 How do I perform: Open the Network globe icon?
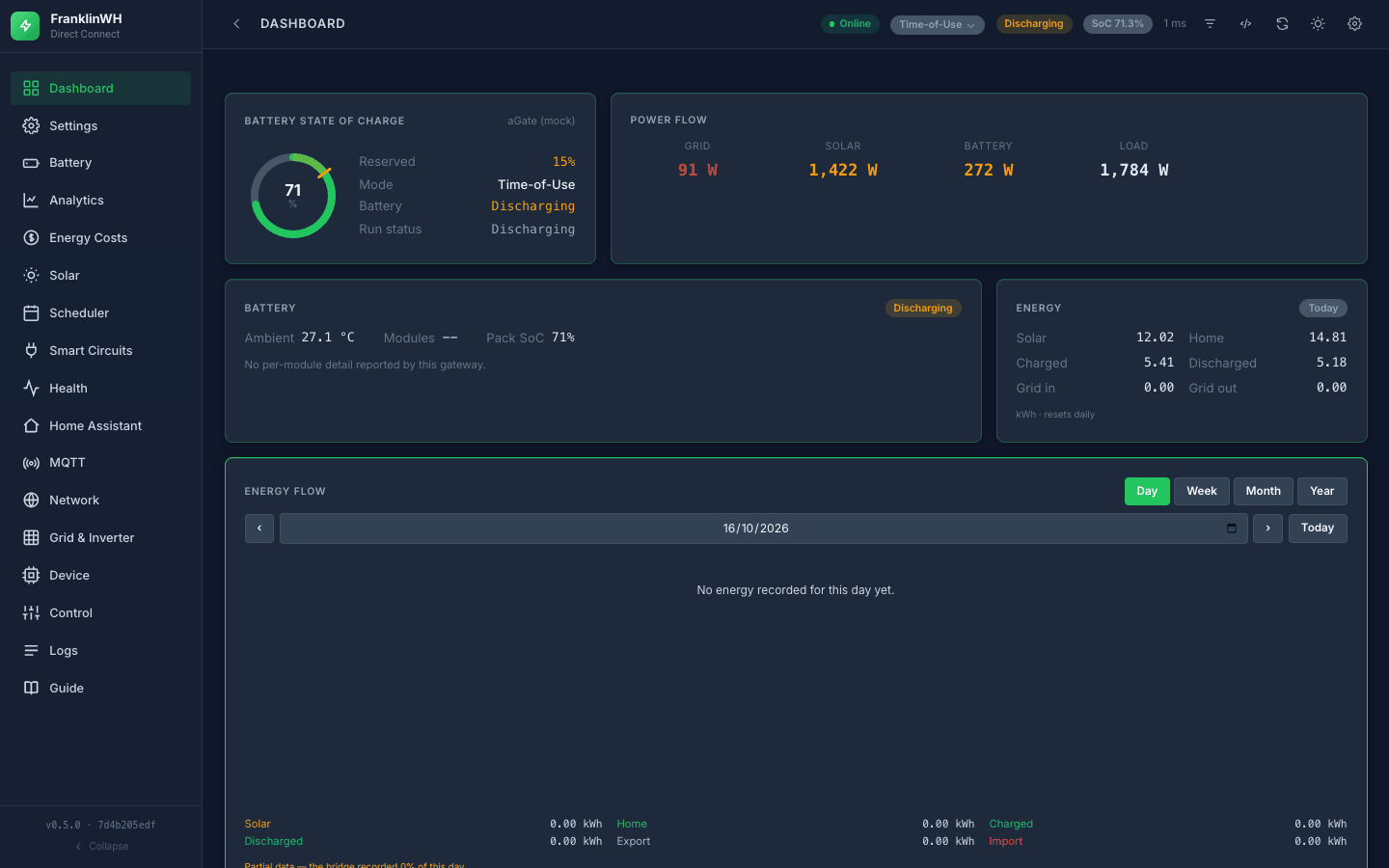pos(31,501)
